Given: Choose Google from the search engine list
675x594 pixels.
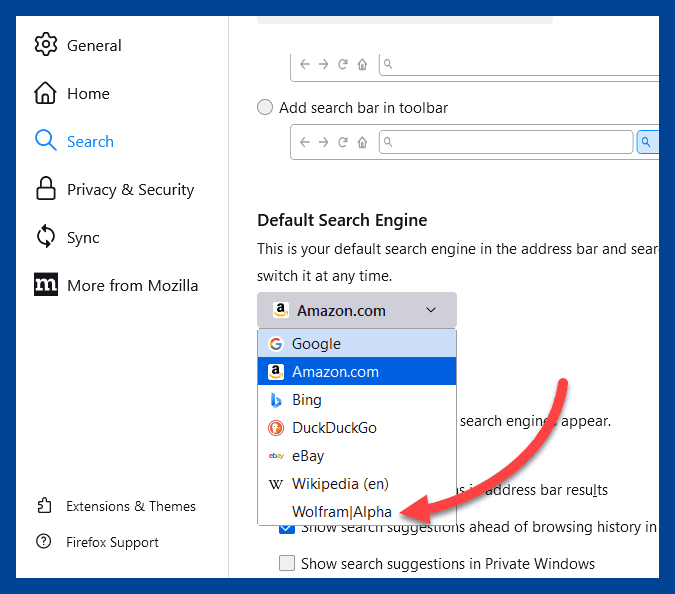Looking at the screenshot, I should click(x=357, y=343).
